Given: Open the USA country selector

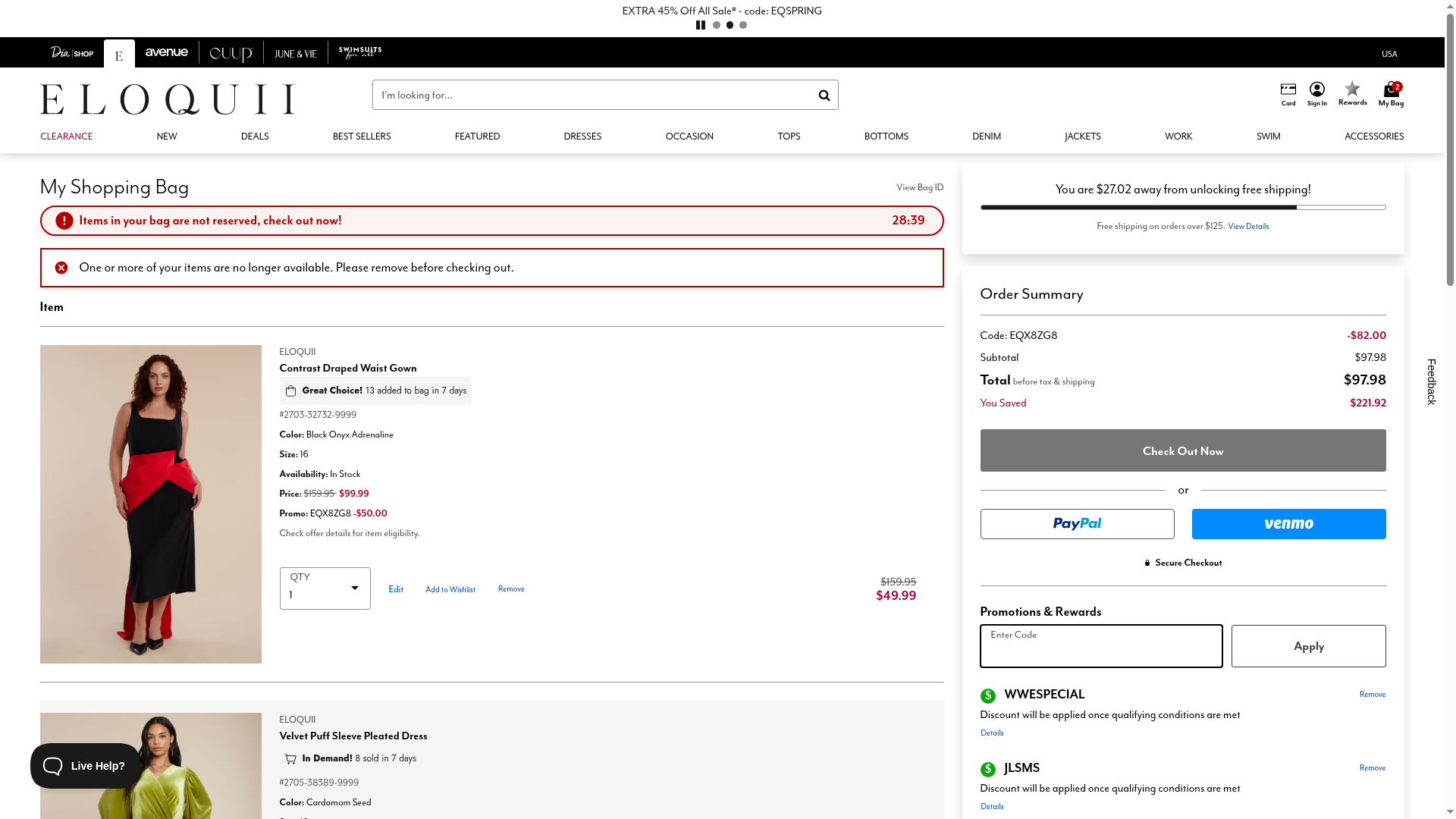Looking at the screenshot, I should click(x=1389, y=54).
